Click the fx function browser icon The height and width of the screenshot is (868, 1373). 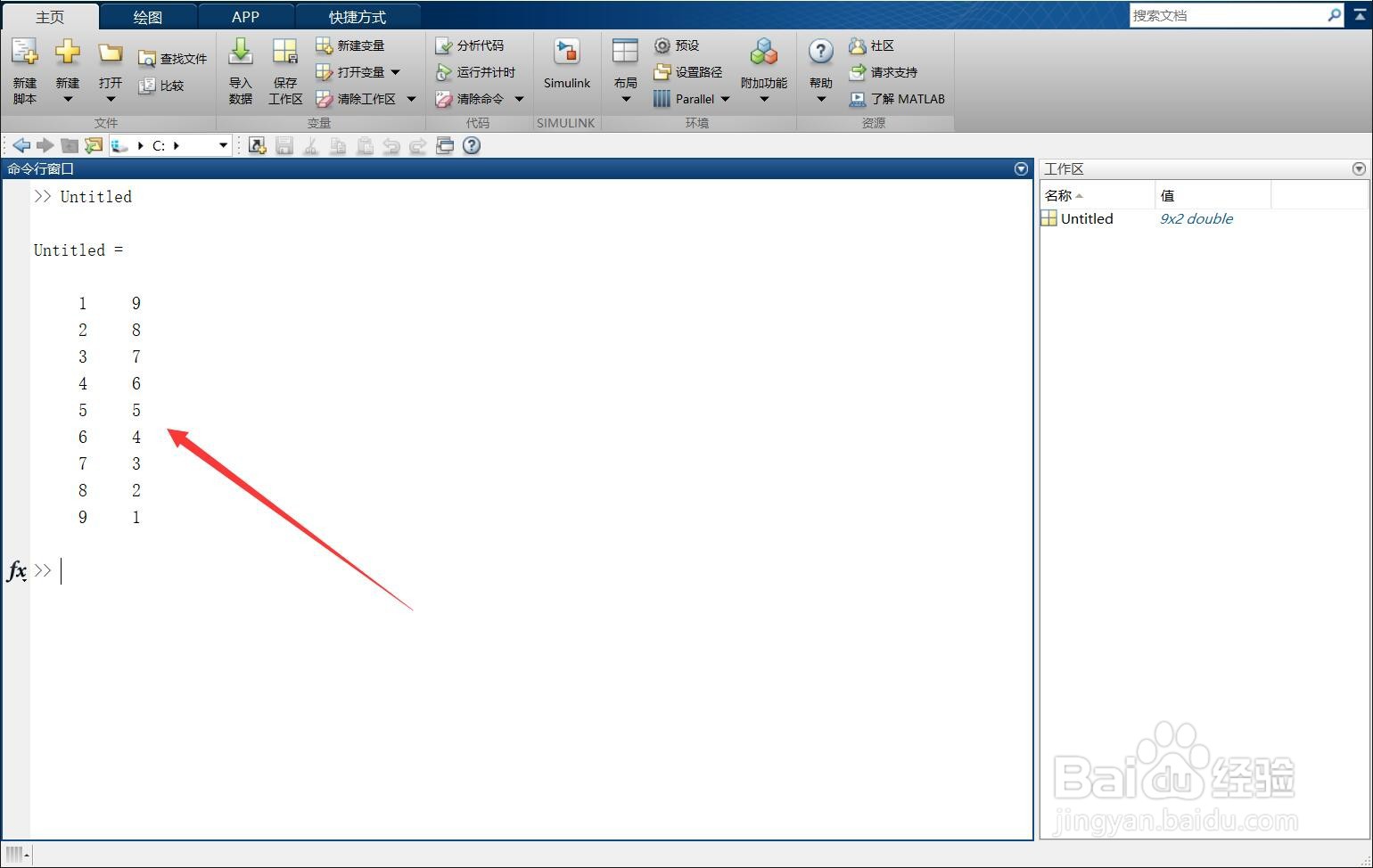coord(16,570)
